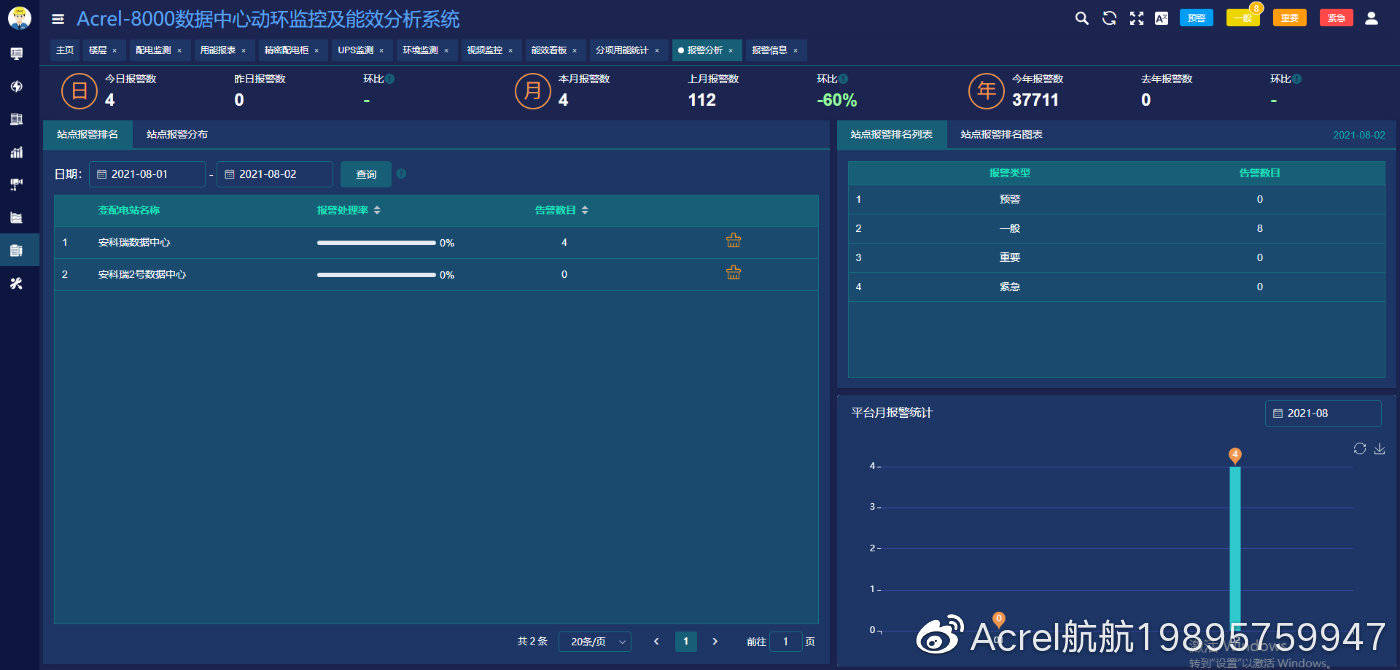1400x670 pixels.
Task: Click info icon beside daily 环比
Action: click(x=390, y=79)
